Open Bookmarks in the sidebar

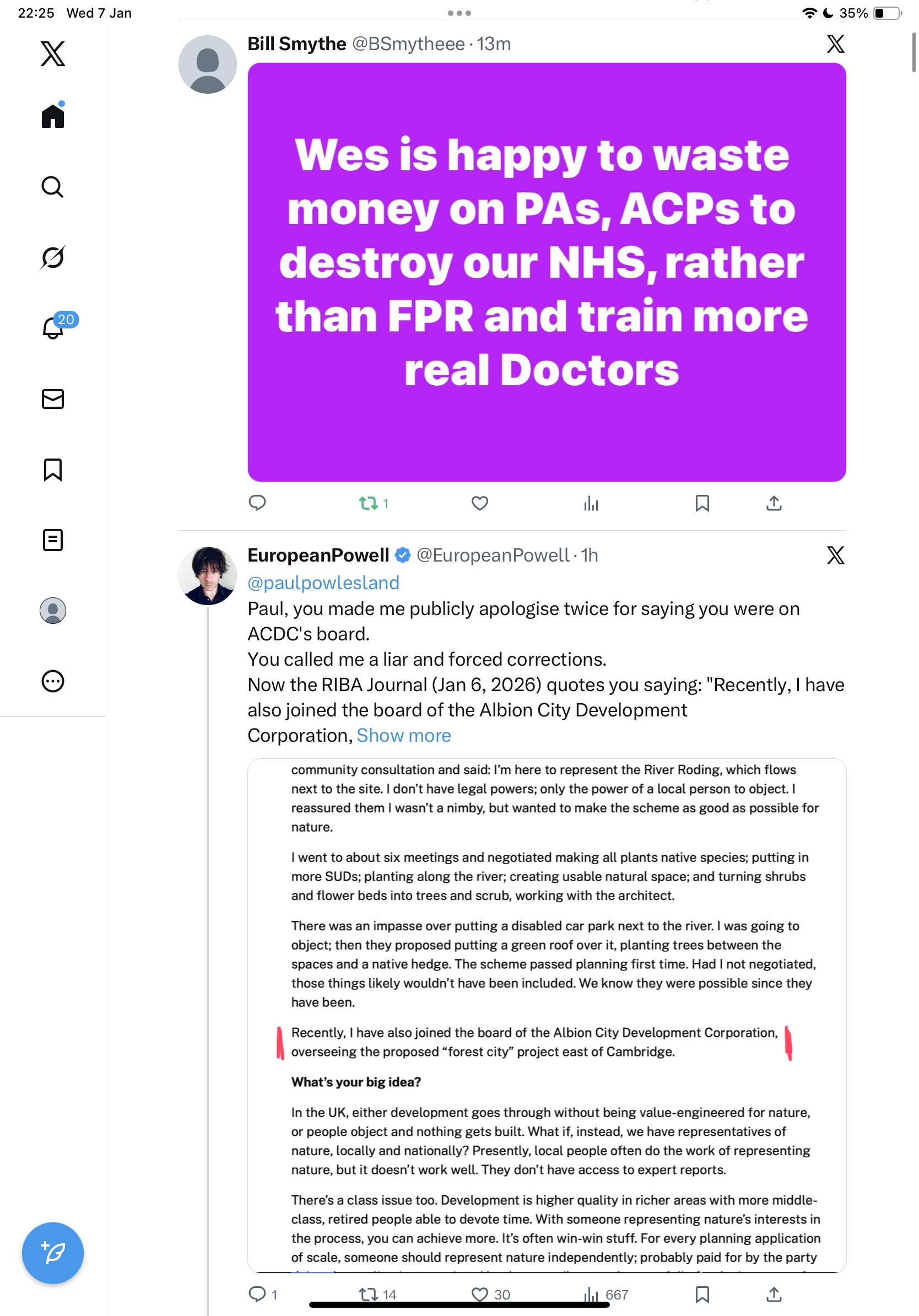click(53, 470)
